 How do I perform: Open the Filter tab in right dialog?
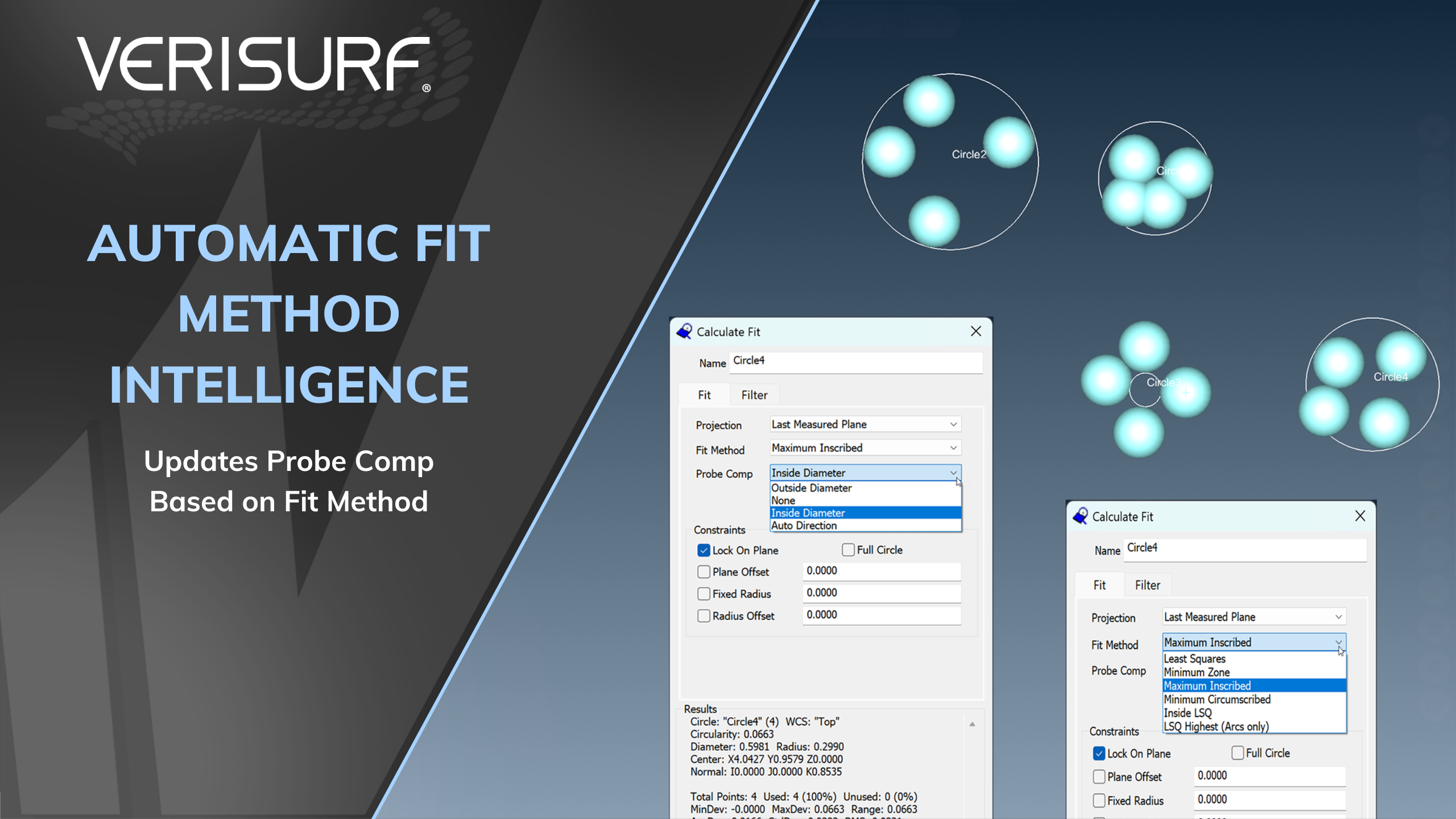click(1147, 585)
